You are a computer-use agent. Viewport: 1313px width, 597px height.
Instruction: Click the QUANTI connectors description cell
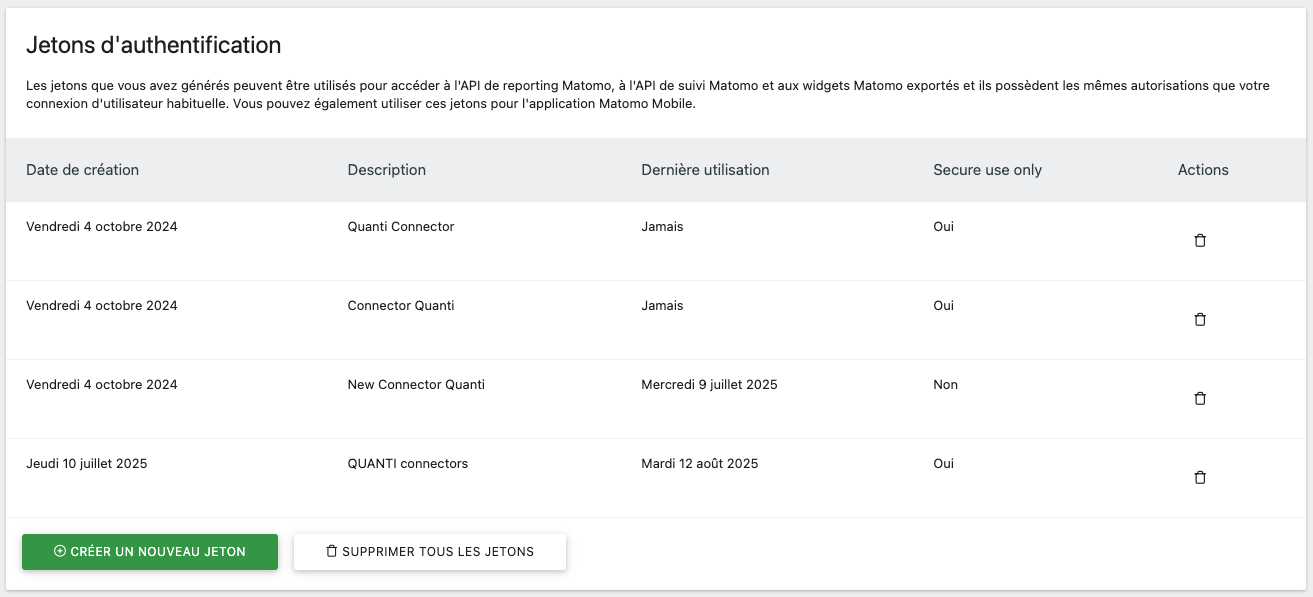pos(407,464)
